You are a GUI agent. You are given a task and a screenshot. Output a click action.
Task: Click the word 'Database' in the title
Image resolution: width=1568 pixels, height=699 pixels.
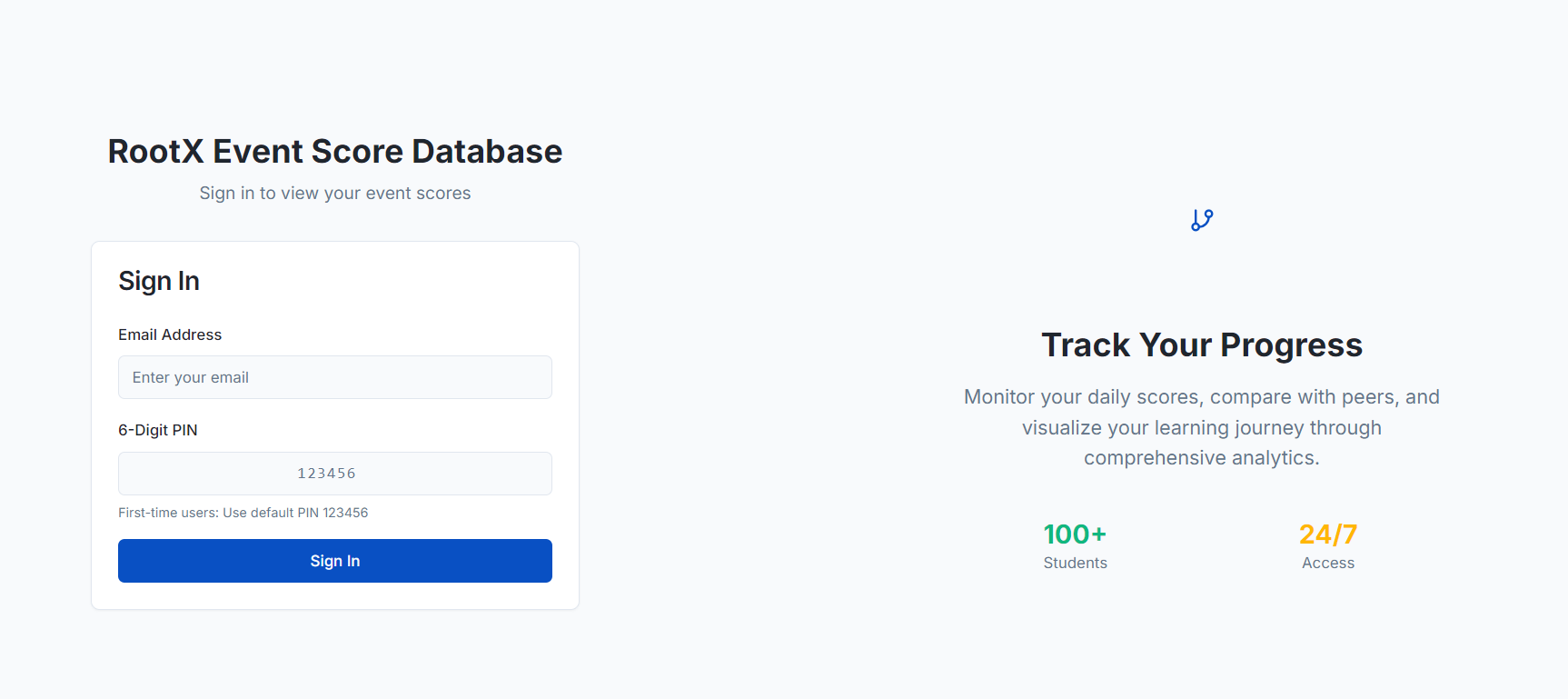487,151
